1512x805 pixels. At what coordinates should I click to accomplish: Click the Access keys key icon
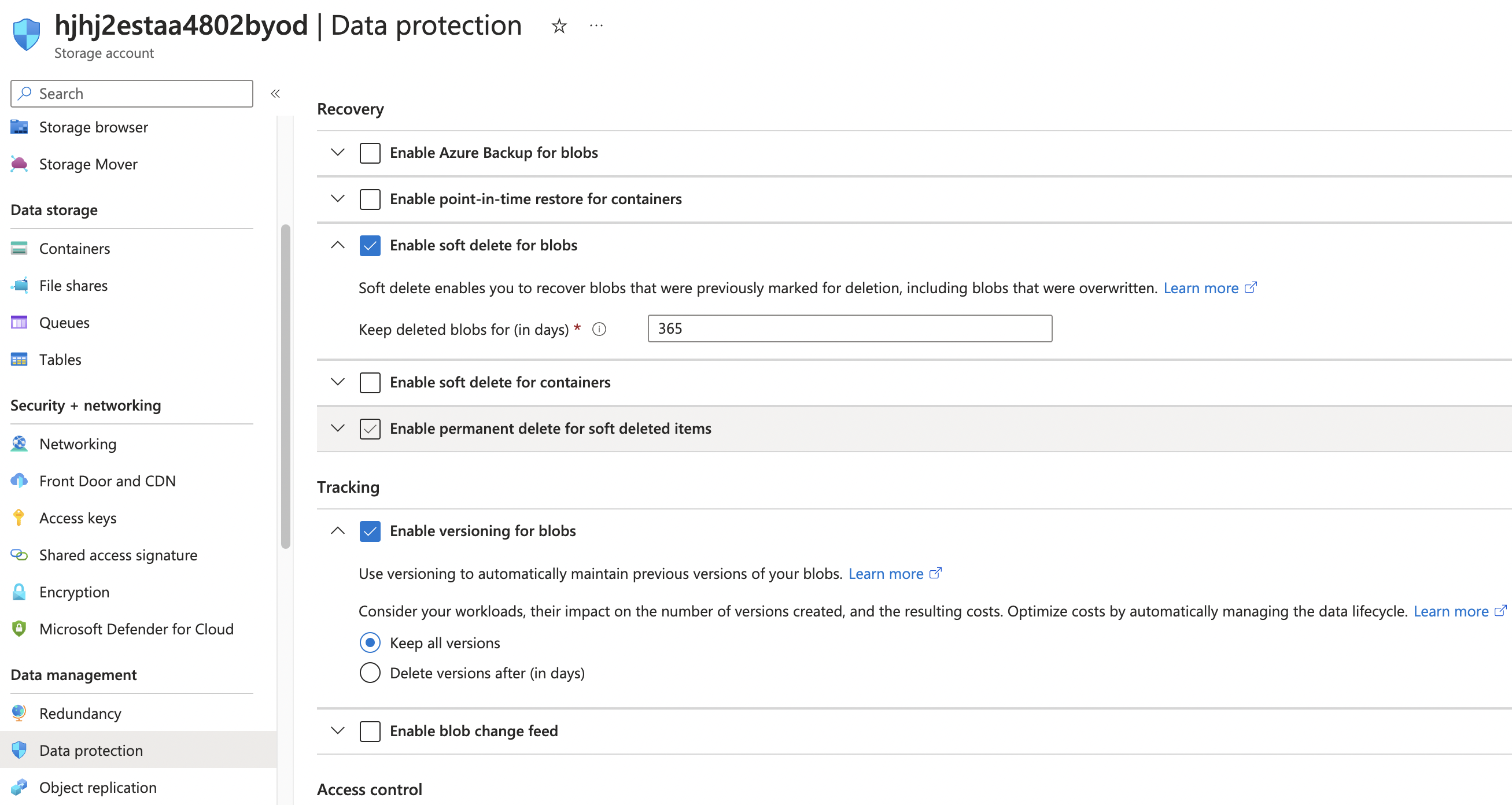pyautogui.click(x=19, y=518)
